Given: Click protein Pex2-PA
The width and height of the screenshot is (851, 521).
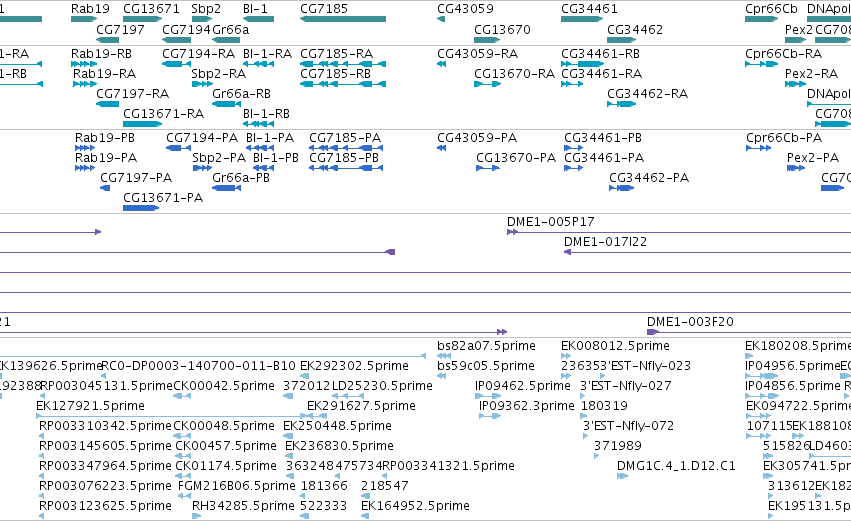Looking at the screenshot, I should pyautogui.click(x=813, y=157).
